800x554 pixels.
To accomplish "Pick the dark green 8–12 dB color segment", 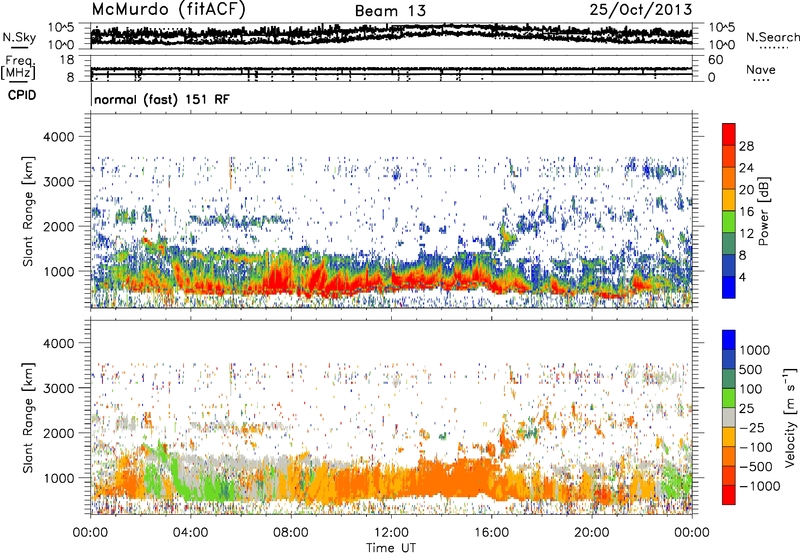I will [729, 244].
